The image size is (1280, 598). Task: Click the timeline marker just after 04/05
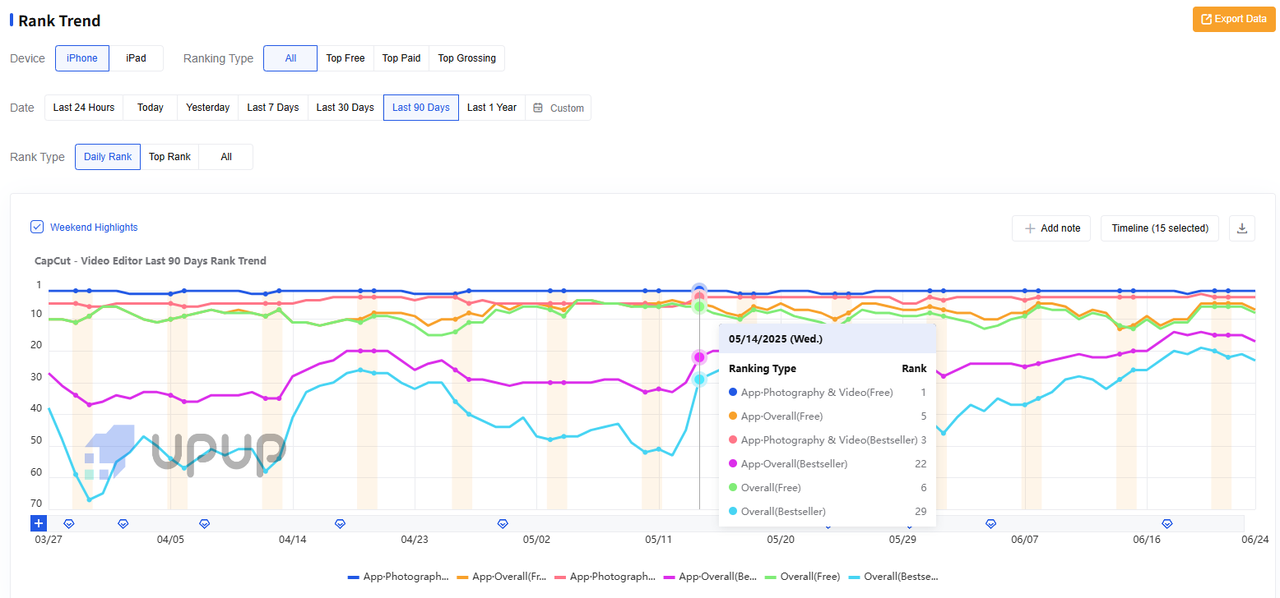click(x=205, y=523)
